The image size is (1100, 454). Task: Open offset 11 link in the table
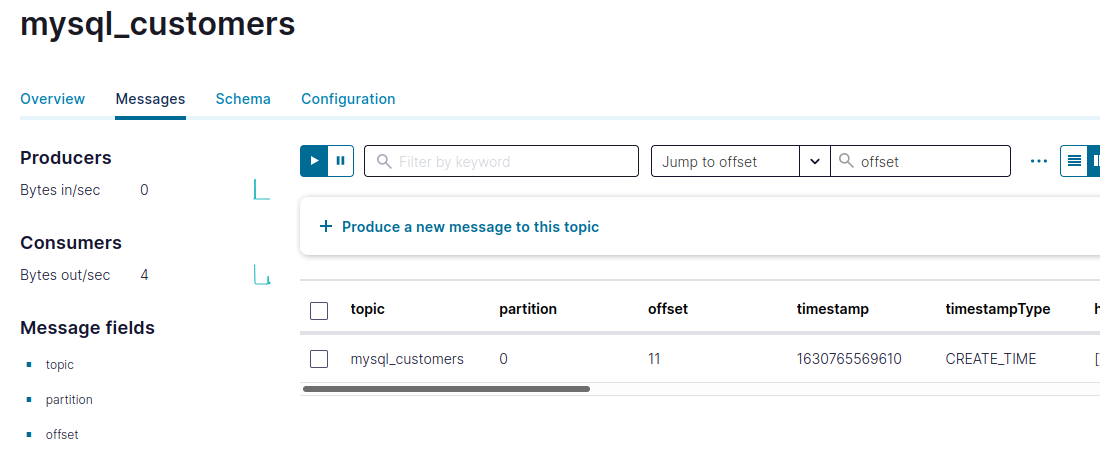(x=654, y=359)
